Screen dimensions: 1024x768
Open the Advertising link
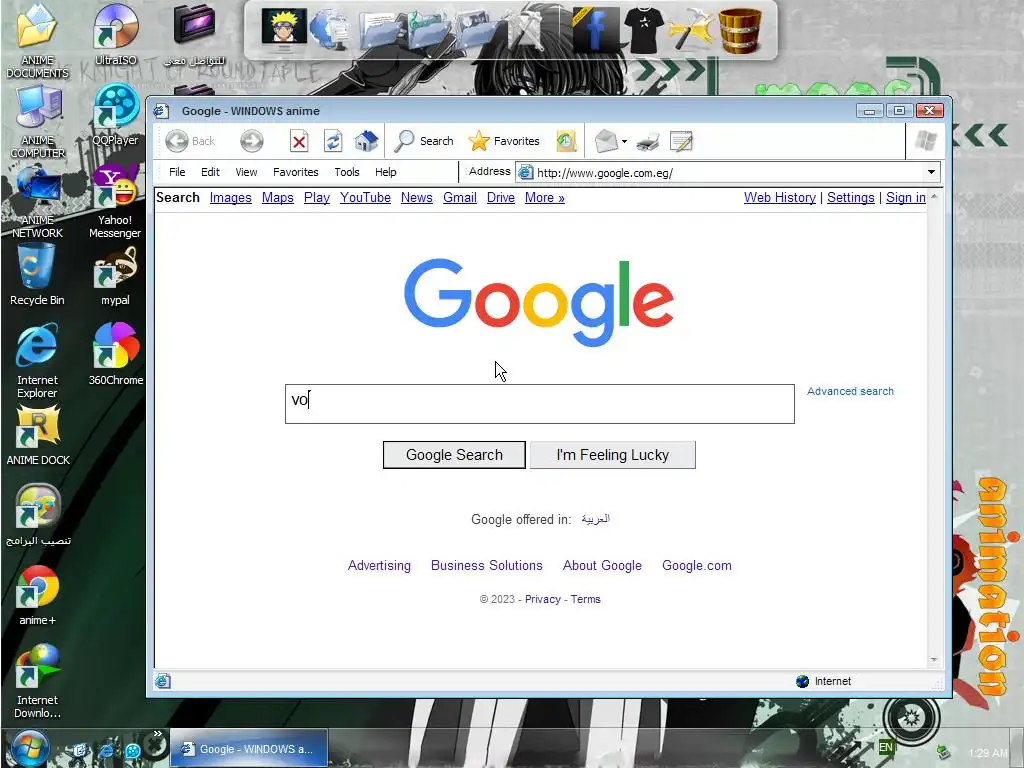(379, 566)
